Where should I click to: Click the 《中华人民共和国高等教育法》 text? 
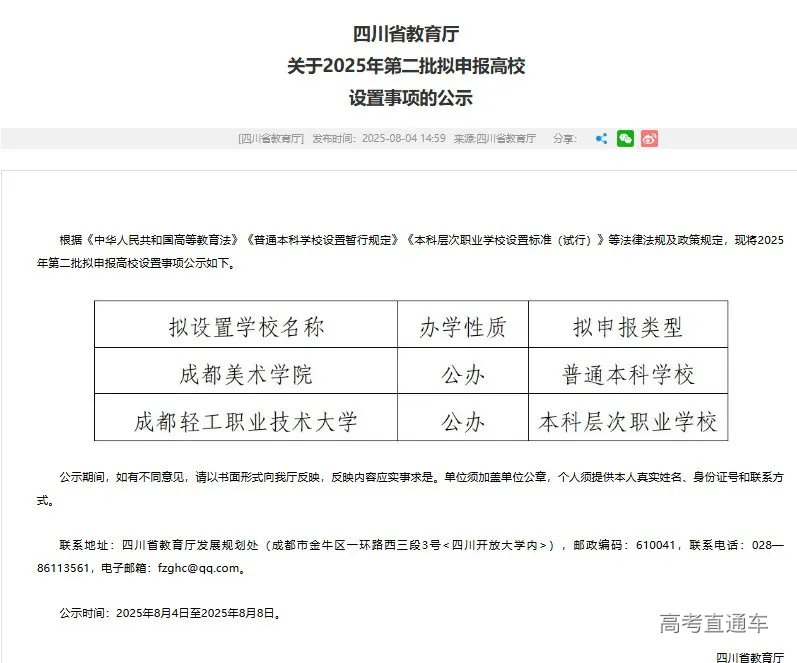click(163, 239)
